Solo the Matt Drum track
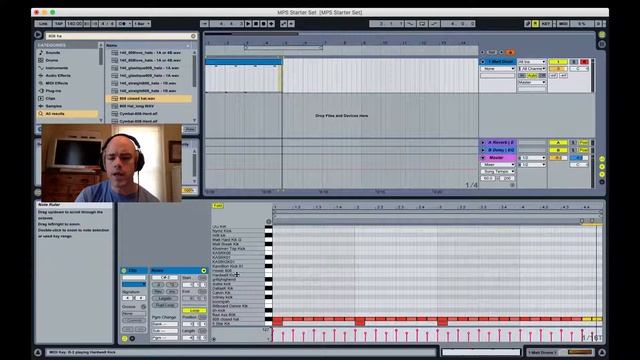Viewport: 640px width, 360px height. pyautogui.click(x=573, y=62)
